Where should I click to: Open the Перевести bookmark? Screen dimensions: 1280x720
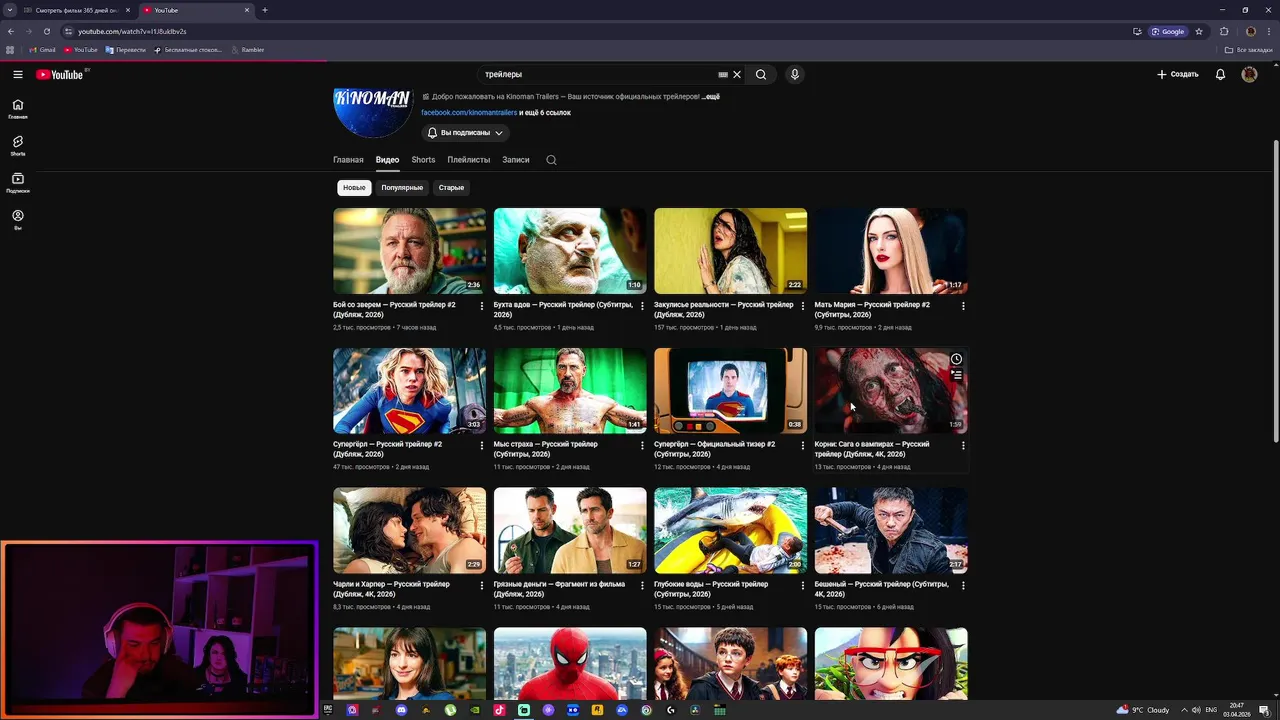point(125,50)
